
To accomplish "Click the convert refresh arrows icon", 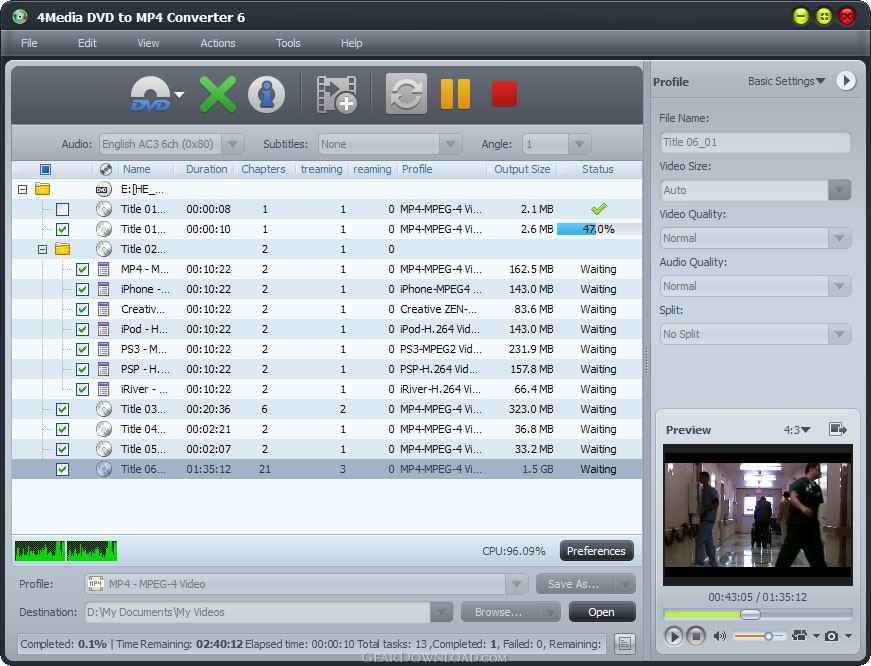I will [406, 93].
